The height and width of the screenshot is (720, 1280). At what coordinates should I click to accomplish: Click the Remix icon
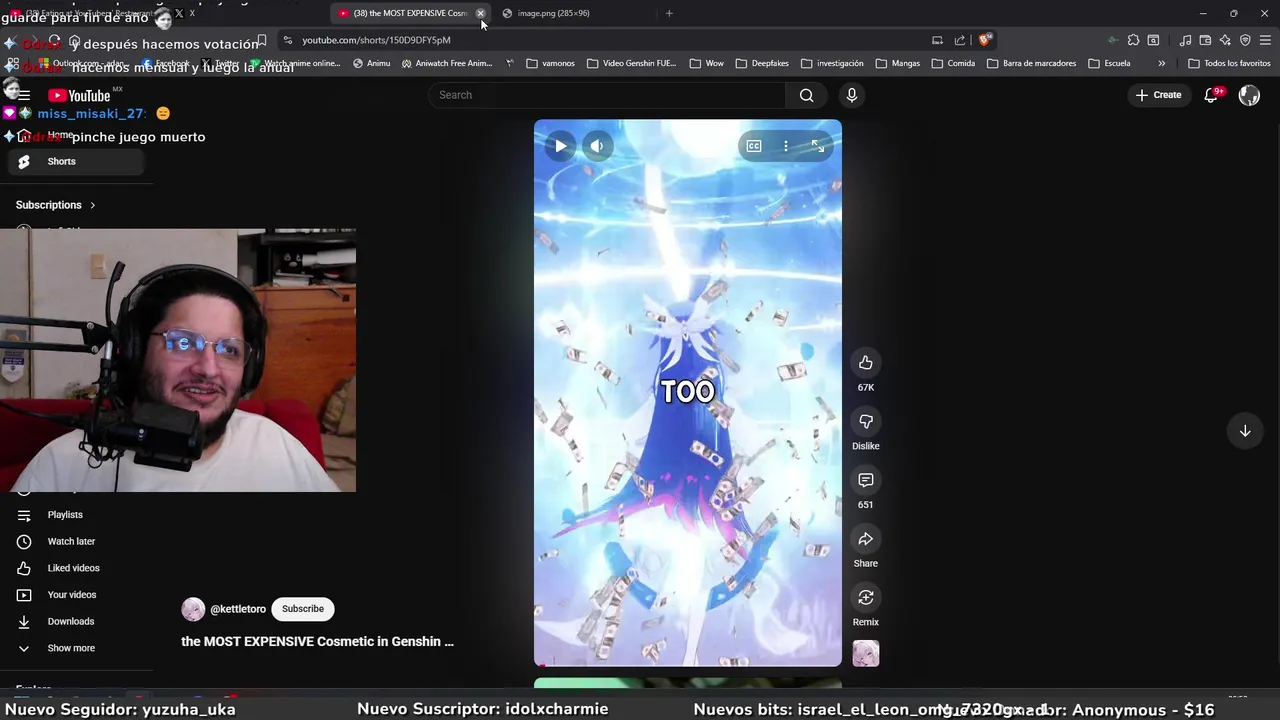[866, 598]
